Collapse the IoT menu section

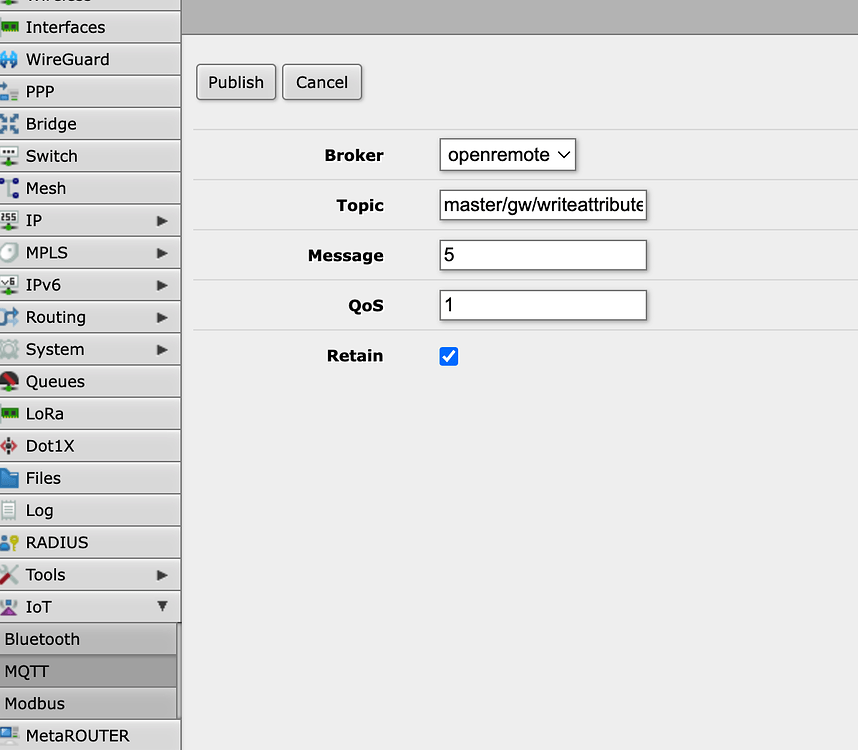[x=162, y=607]
